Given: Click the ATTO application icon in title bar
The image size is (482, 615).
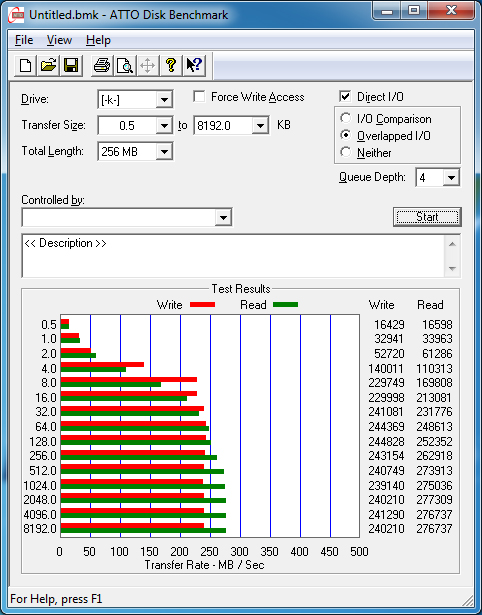Looking at the screenshot, I should (17, 15).
